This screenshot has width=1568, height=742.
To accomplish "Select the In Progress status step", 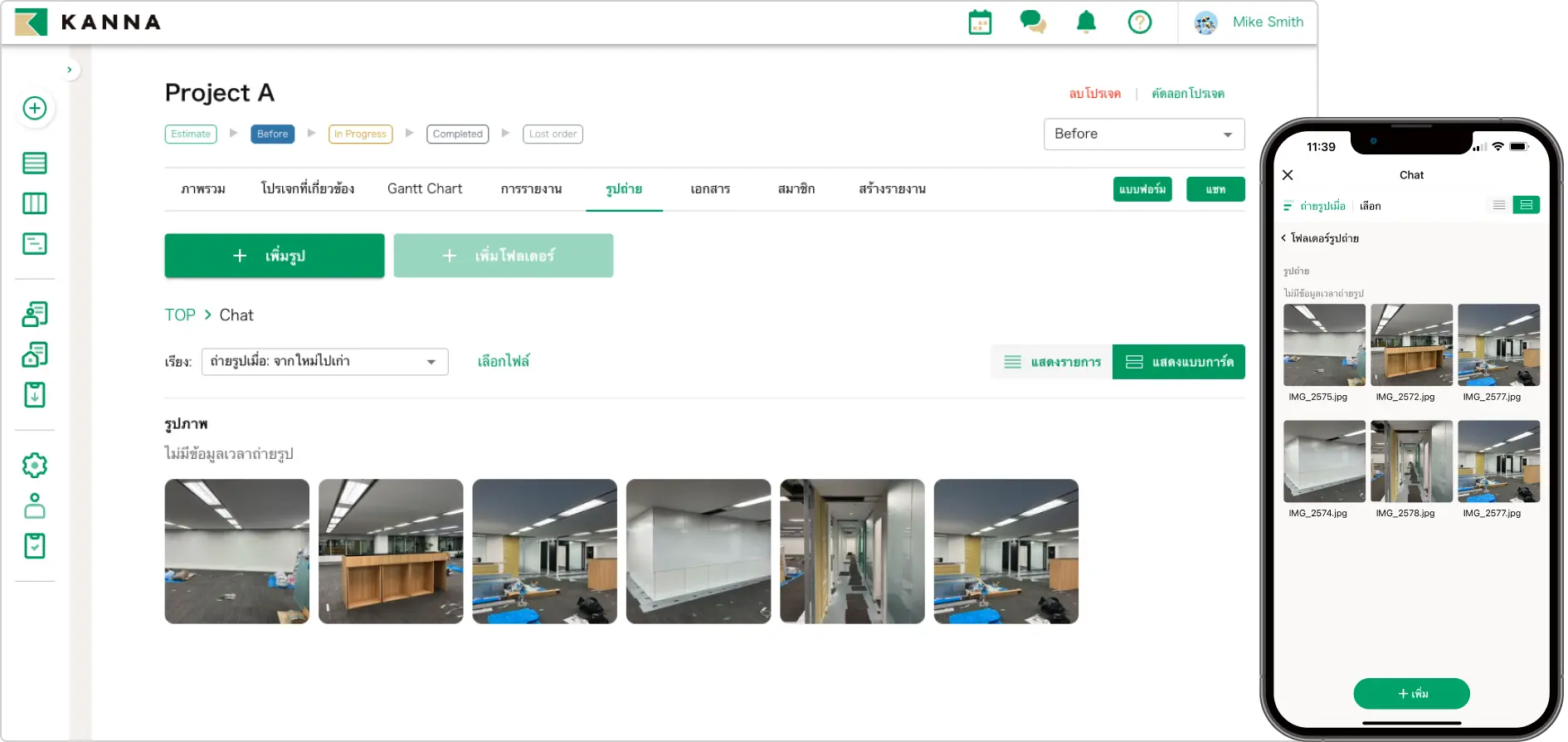I will click(x=360, y=134).
